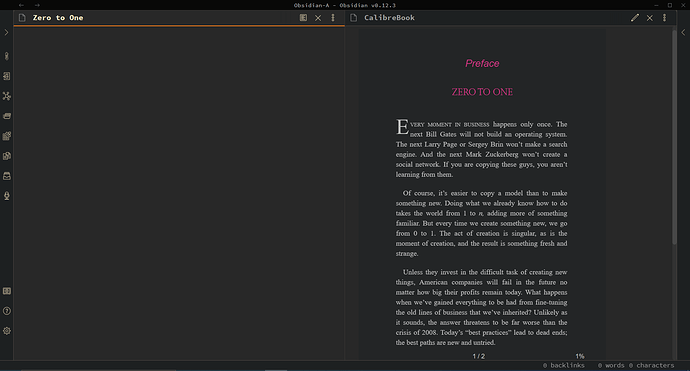
Task: Click the edit pencil icon in CalibreBook pane
Action: [635, 18]
